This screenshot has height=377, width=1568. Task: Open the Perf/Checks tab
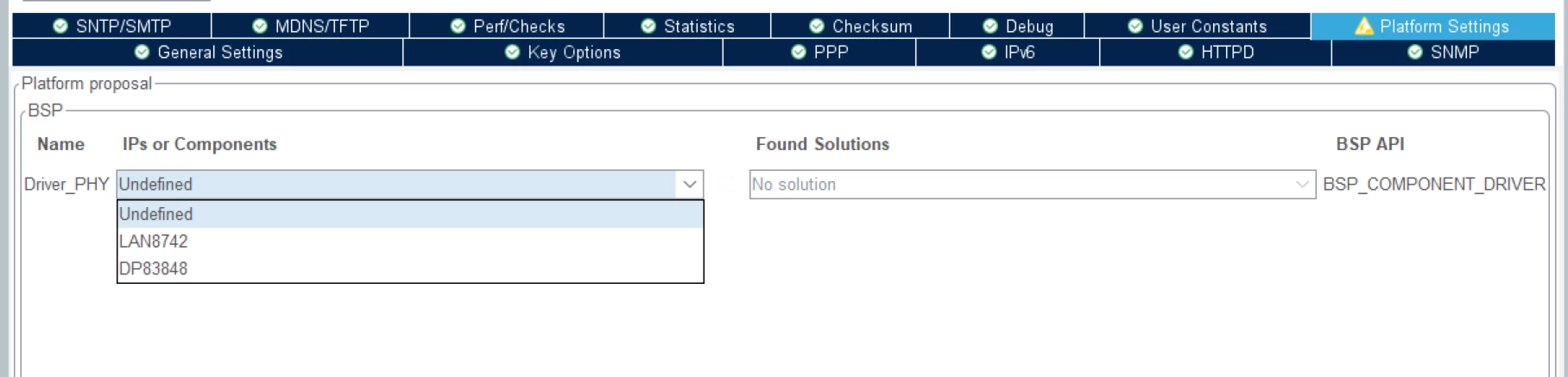pyautogui.click(x=507, y=26)
